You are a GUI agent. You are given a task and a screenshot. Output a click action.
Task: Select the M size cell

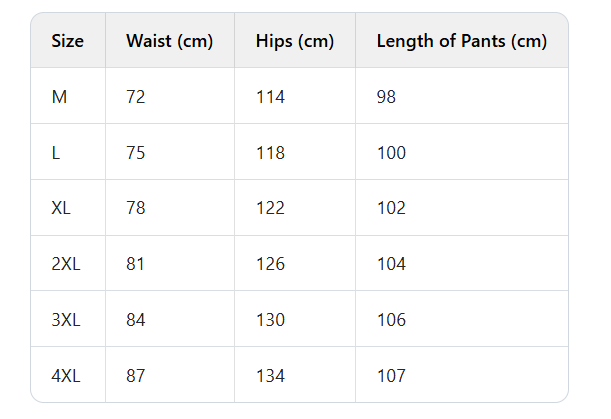[x=59, y=97]
